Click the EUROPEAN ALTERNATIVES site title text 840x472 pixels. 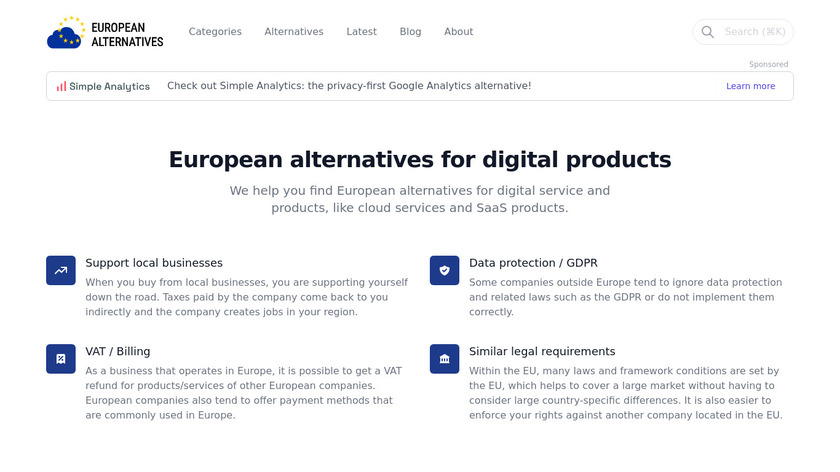click(127, 33)
